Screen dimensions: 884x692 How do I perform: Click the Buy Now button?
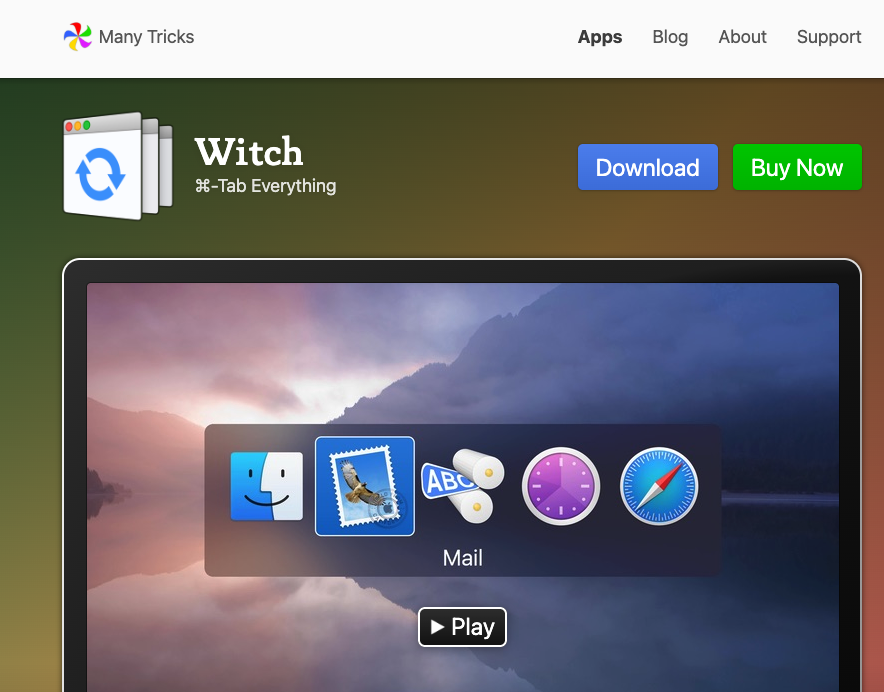(797, 167)
